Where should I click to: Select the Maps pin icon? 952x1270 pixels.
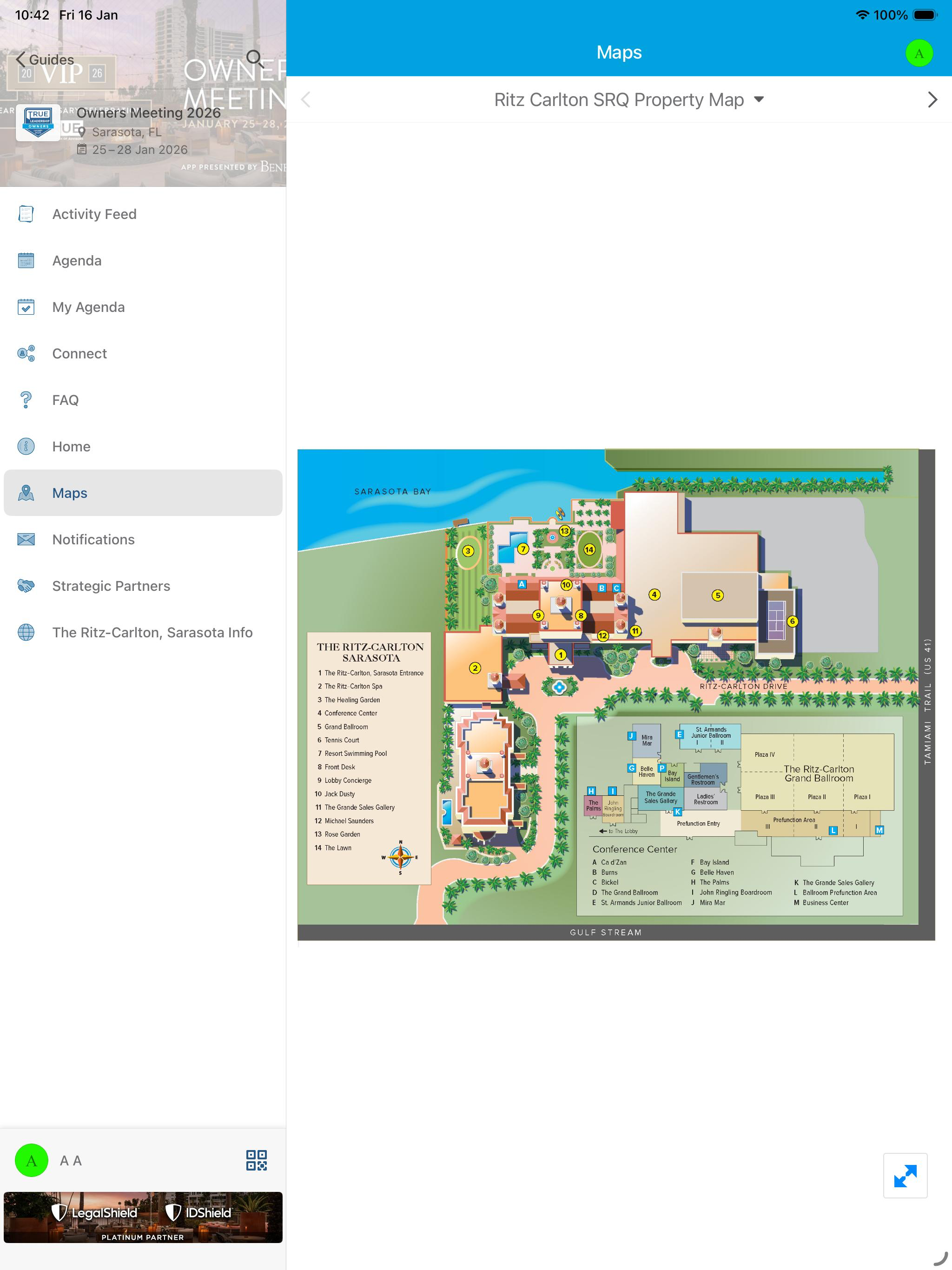pos(26,493)
